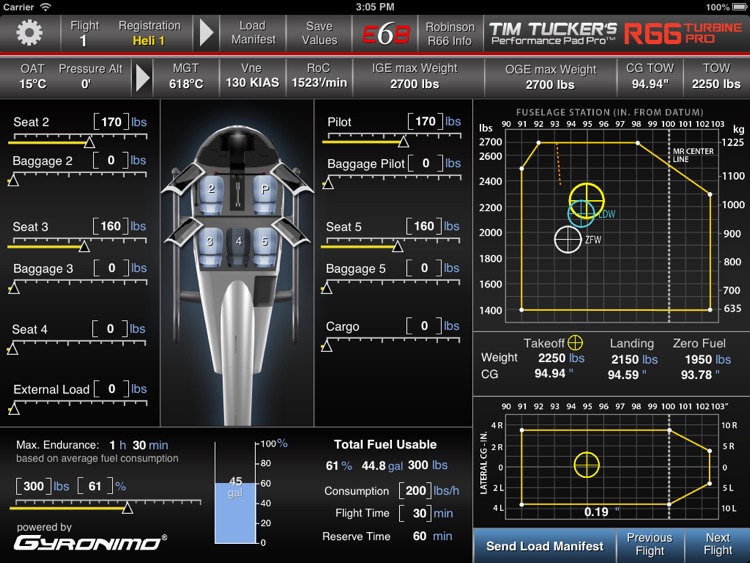Expand flight info arrow beside Registration
Viewport: 750px width, 563px height.
click(x=206, y=33)
